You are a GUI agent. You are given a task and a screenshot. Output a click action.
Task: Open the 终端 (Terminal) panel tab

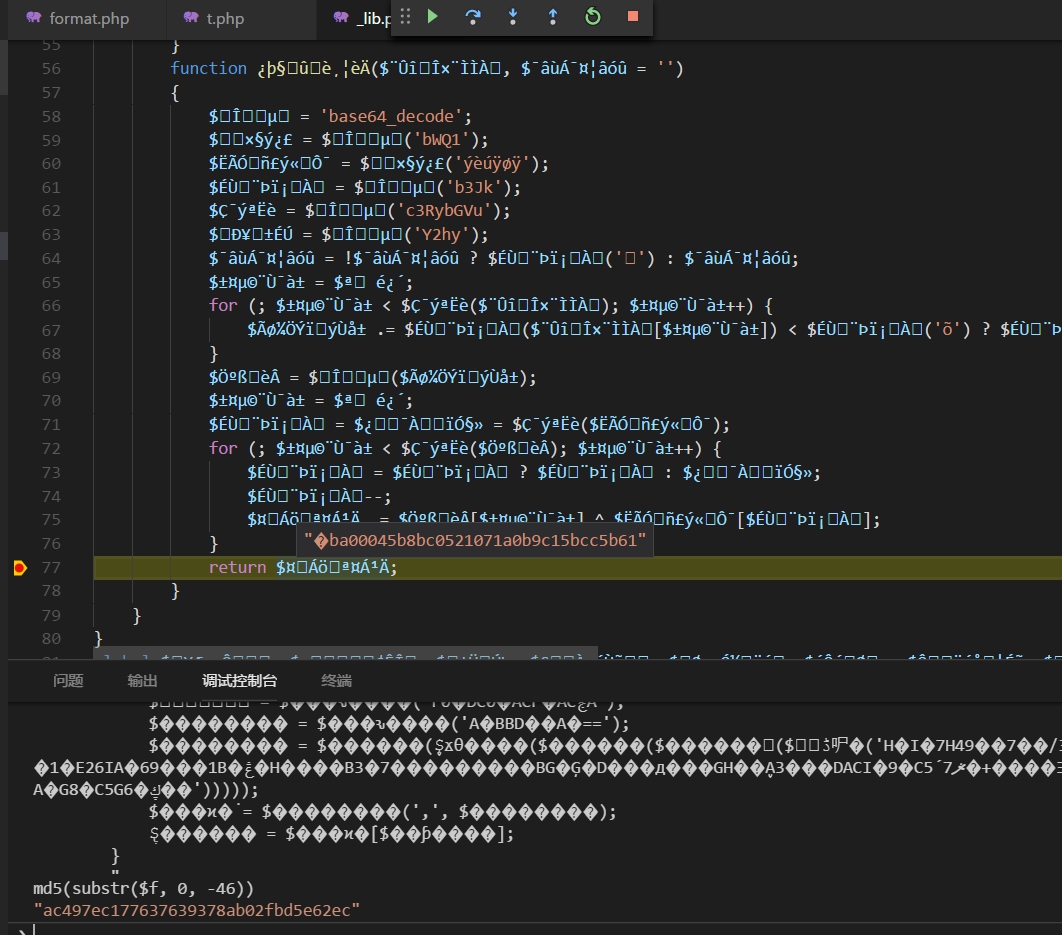(337, 680)
